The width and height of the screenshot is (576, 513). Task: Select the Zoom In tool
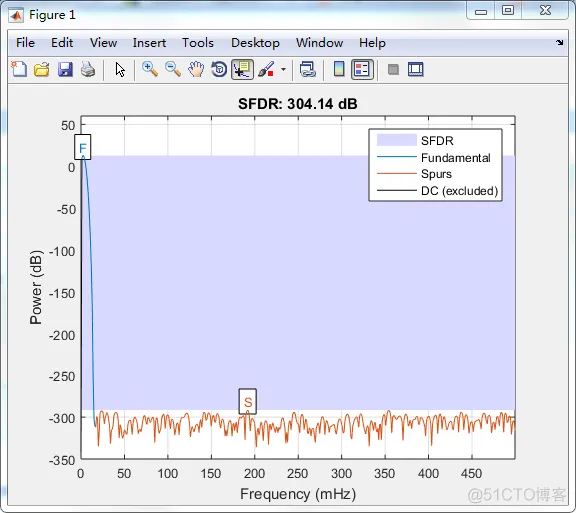[x=150, y=69]
